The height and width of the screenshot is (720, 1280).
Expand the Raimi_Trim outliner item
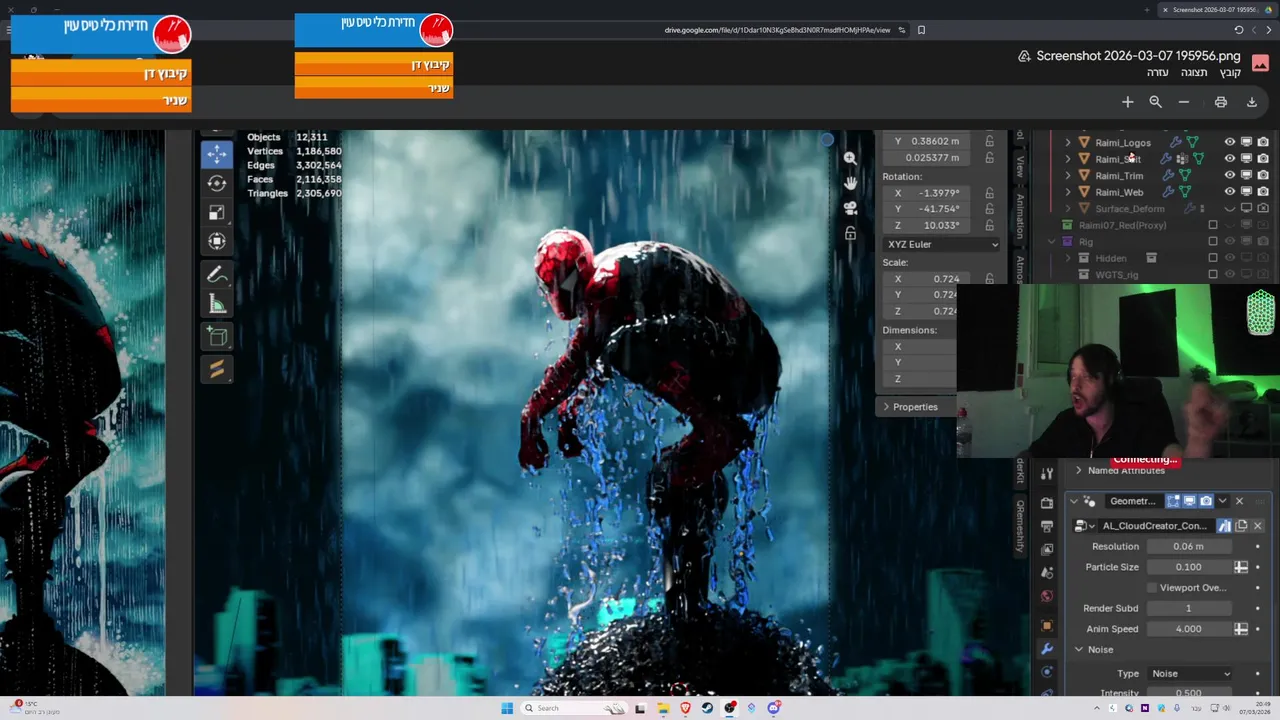click(x=1068, y=176)
